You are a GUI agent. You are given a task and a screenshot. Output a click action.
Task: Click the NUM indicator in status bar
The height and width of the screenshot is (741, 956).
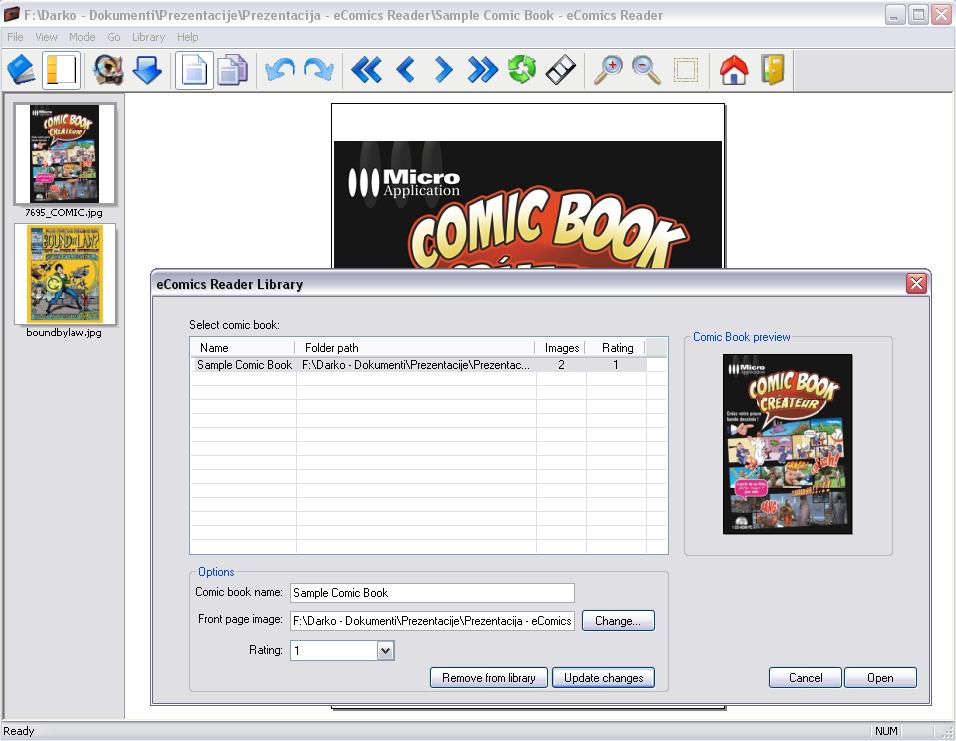pos(886,731)
